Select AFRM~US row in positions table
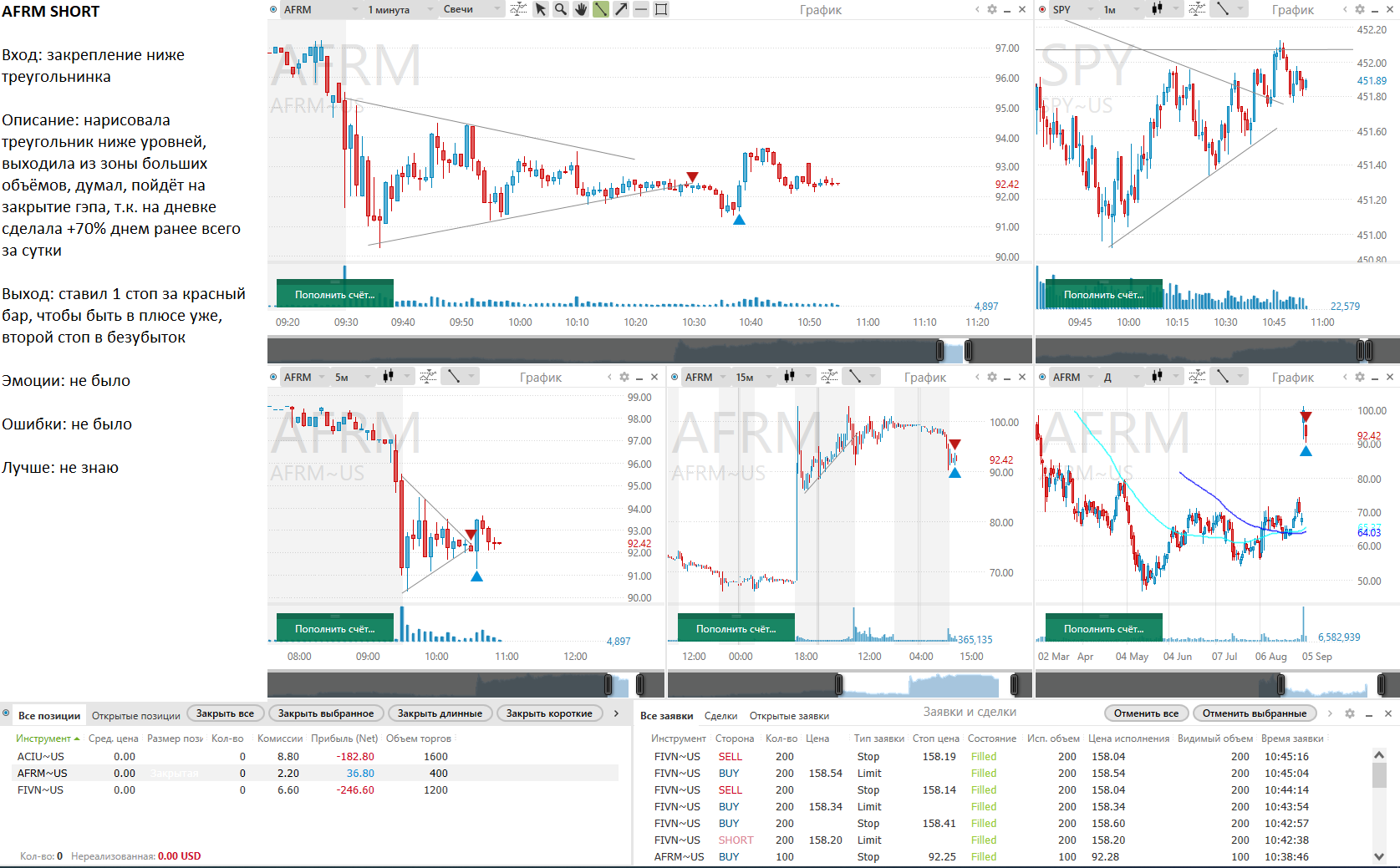This screenshot has height=868, width=1400. coord(316,774)
